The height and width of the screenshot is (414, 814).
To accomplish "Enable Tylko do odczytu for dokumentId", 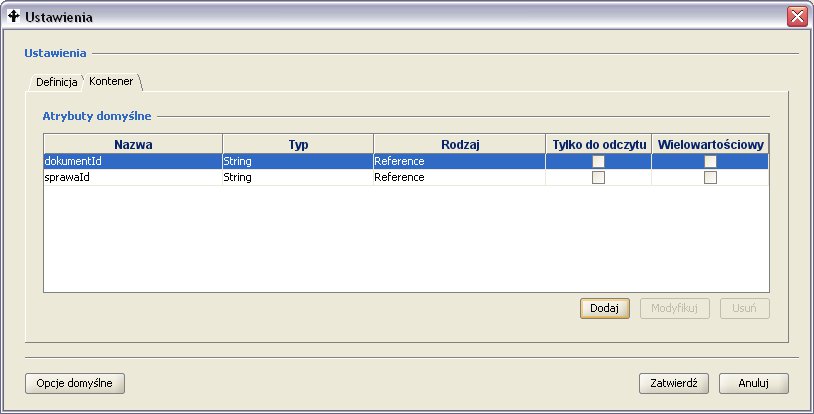I will [x=599, y=161].
